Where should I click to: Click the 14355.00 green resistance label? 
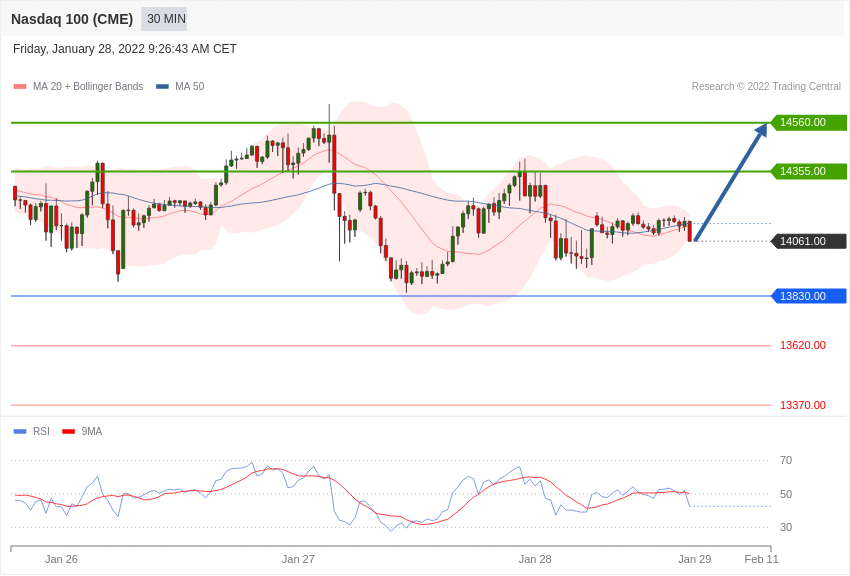pos(809,171)
